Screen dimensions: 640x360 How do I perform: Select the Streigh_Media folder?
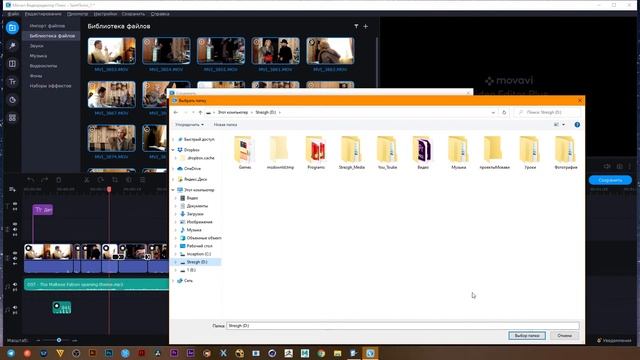tap(351, 153)
